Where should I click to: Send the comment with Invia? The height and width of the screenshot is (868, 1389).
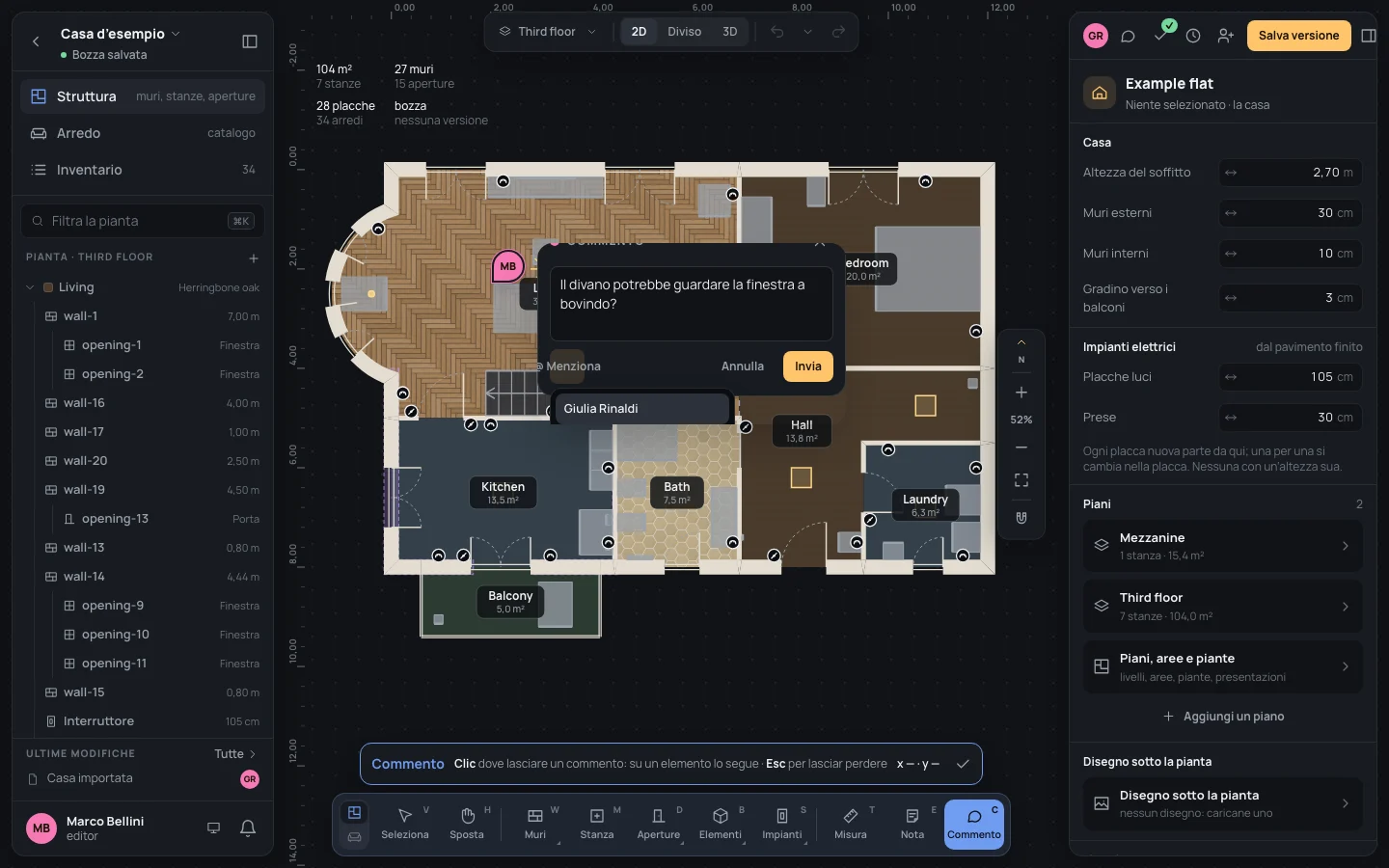coord(808,366)
